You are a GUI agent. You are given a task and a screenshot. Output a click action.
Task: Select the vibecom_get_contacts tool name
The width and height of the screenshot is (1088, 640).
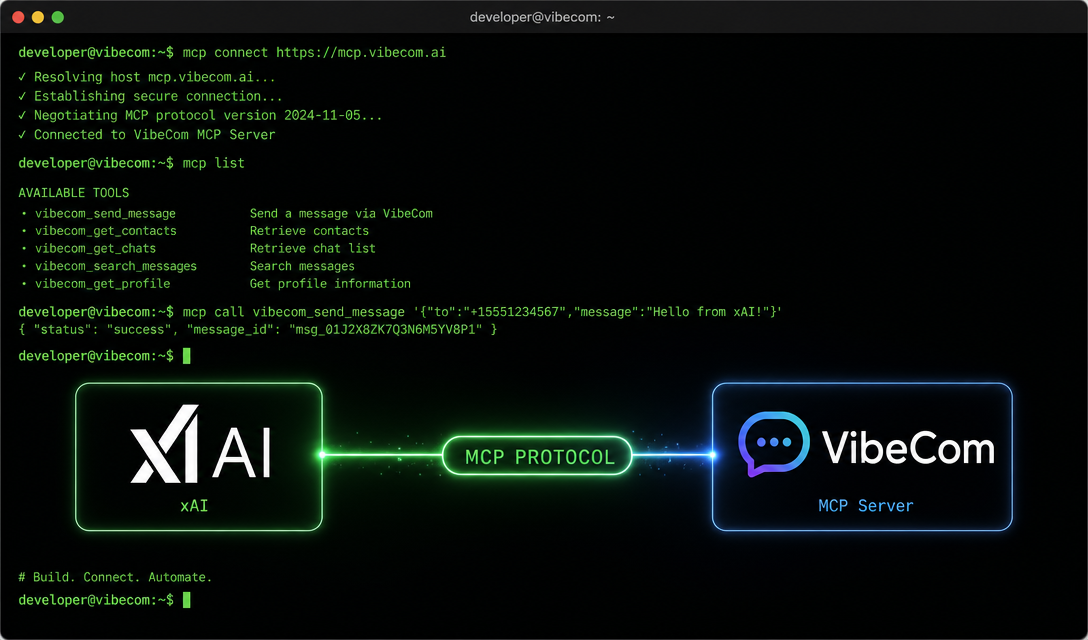coord(105,231)
